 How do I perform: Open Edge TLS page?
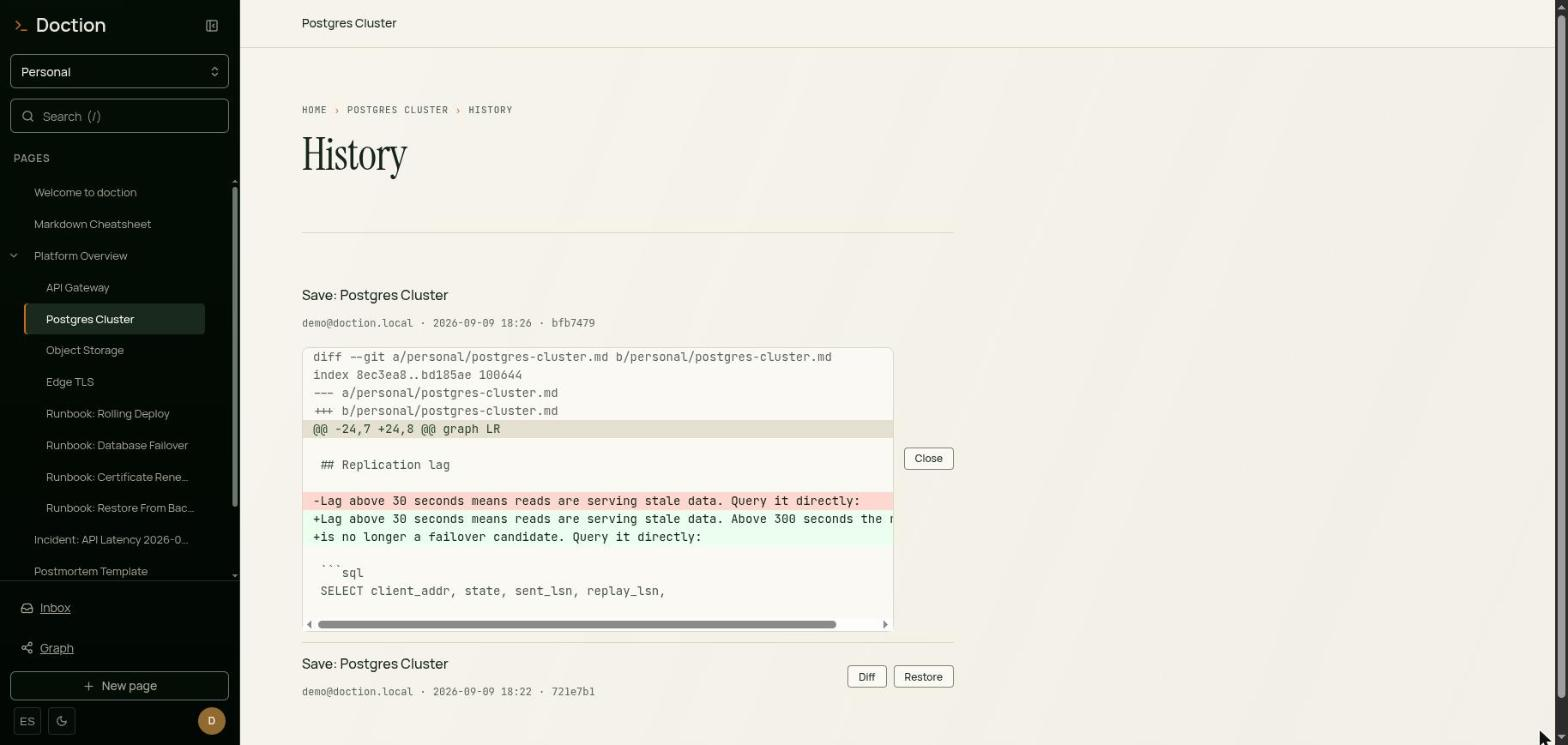point(69,382)
